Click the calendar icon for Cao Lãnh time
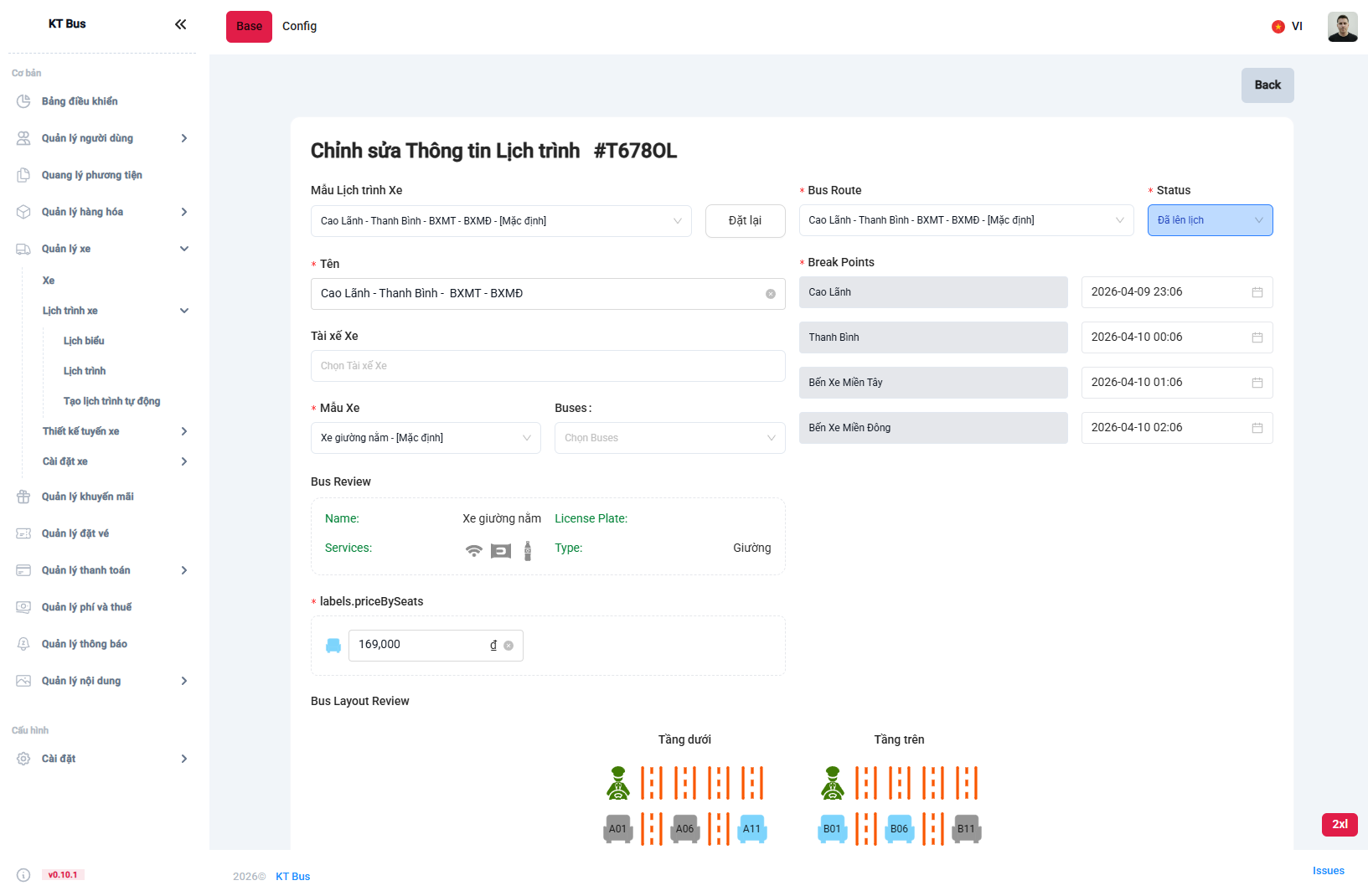Image resolution: width=1368 pixels, height=896 pixels. pos(1257,292)
